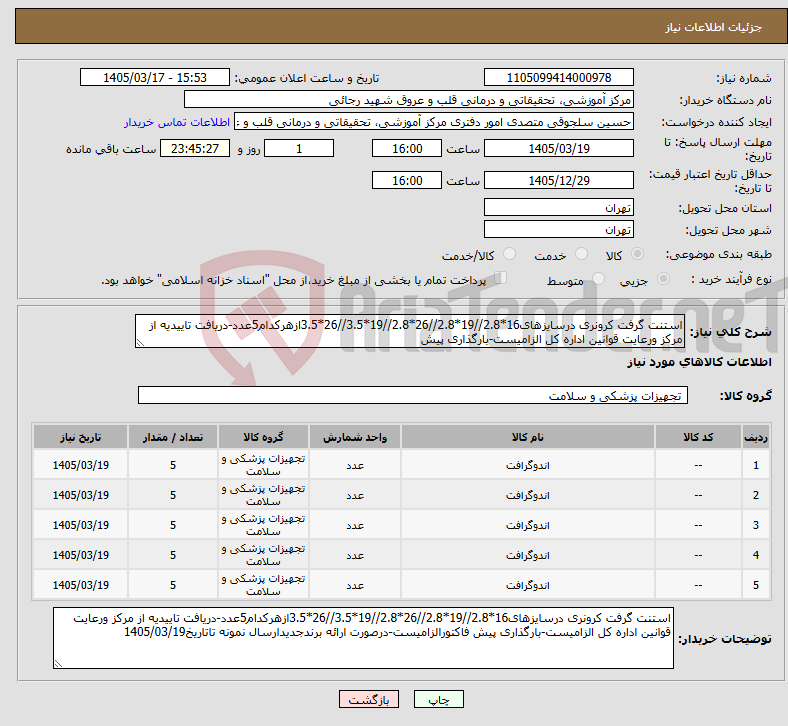
Task: Click the response deadline date 1405/03/19 field
Action: pos(558,149)
